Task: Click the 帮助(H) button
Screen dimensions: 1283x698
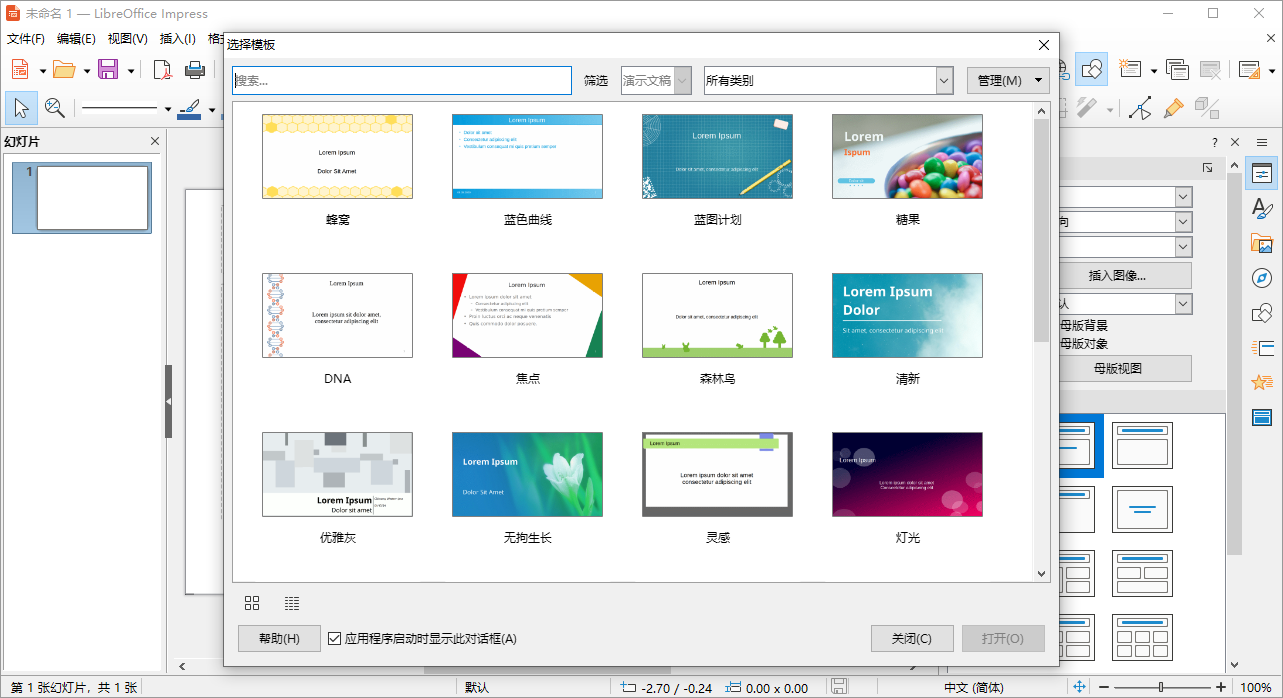Action: click(x=279, y=638)
